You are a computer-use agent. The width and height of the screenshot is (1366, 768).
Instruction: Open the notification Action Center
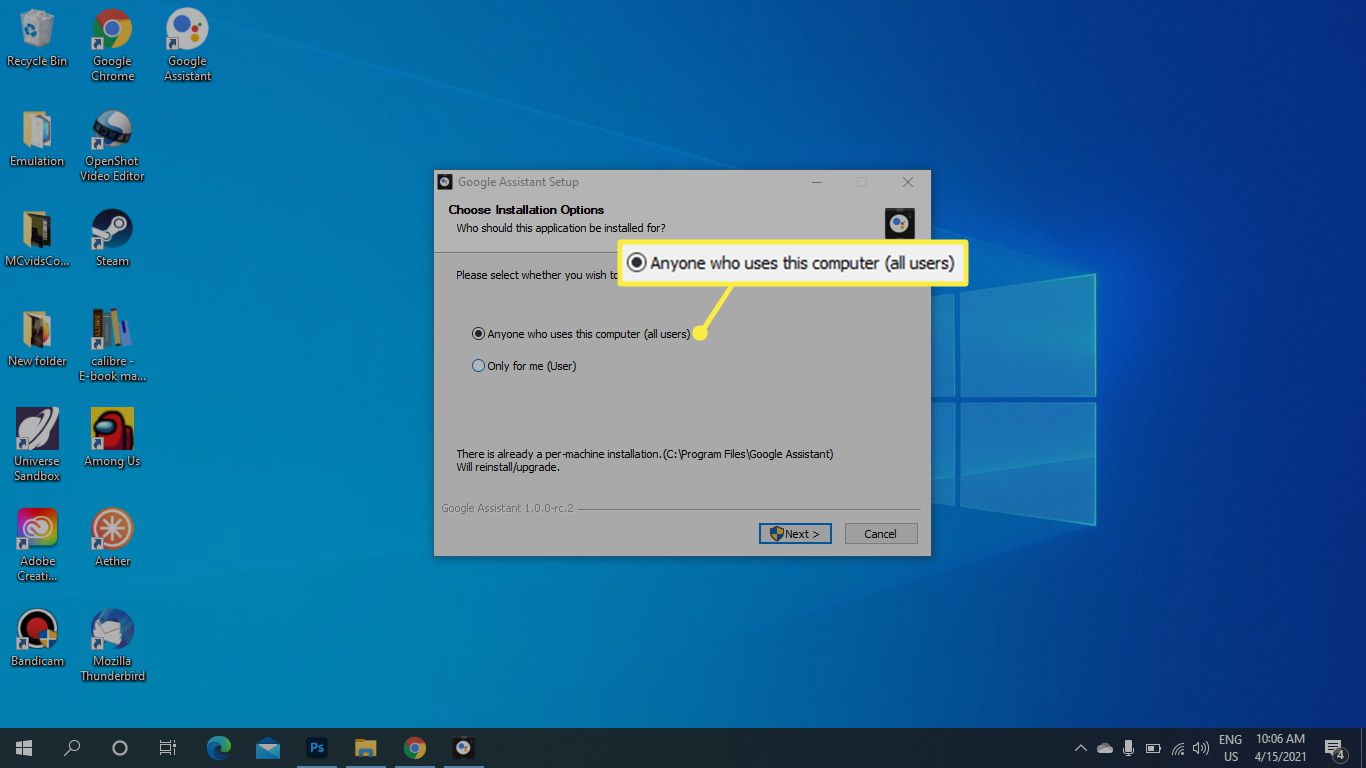(1335, 748)
